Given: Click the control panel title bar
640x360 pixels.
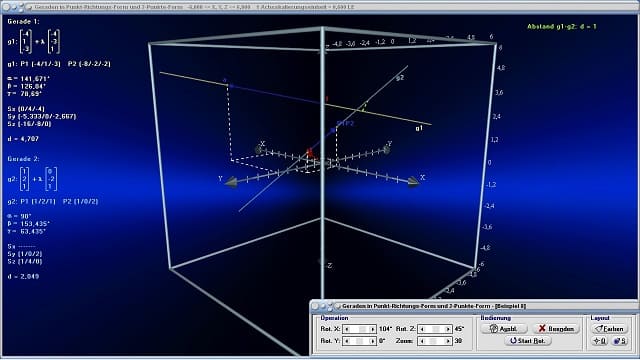Looking at the screenshot, I should pos(474,306).
